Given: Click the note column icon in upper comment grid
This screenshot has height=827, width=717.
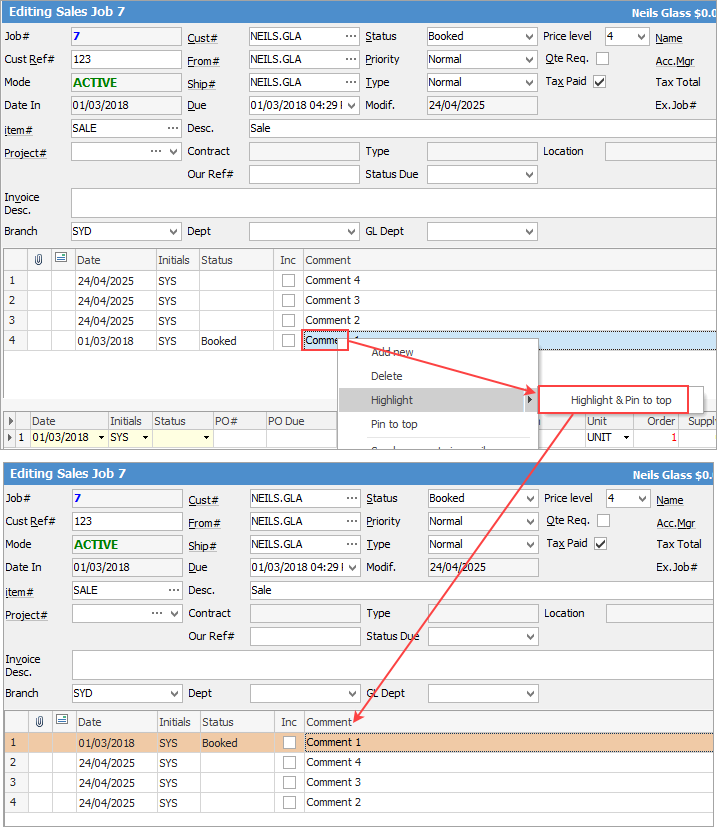Looking at the screenshot, I should point(62,260).
